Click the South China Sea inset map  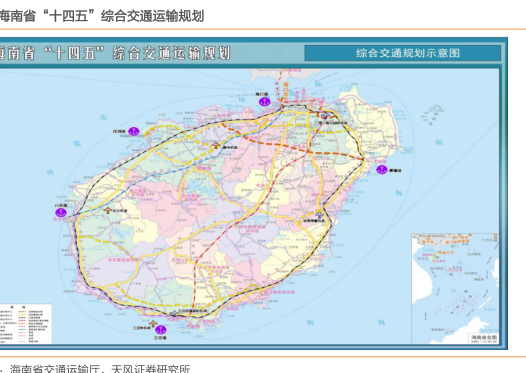pos(455,288)
